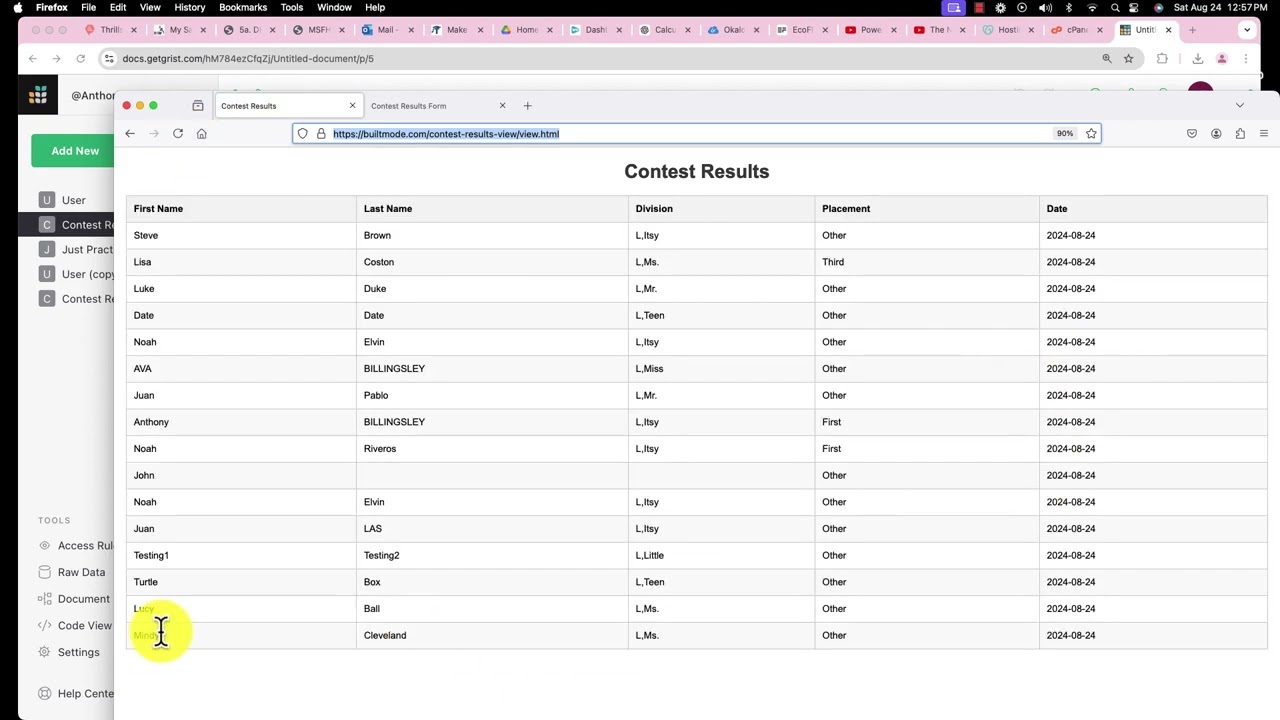Click Chrome zoom magnifier icon
Viewport: 1280px width, 720px height.
1107,58
